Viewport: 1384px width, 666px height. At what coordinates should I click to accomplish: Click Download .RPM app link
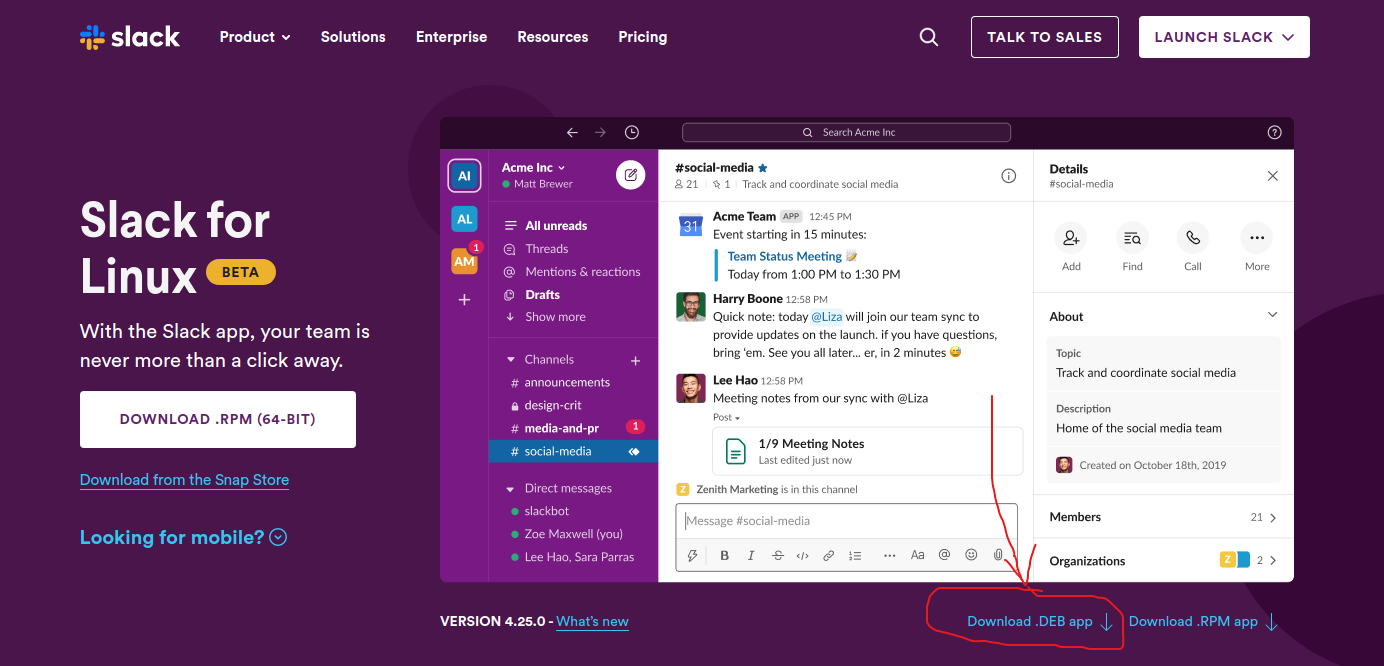click(1204, 621)
